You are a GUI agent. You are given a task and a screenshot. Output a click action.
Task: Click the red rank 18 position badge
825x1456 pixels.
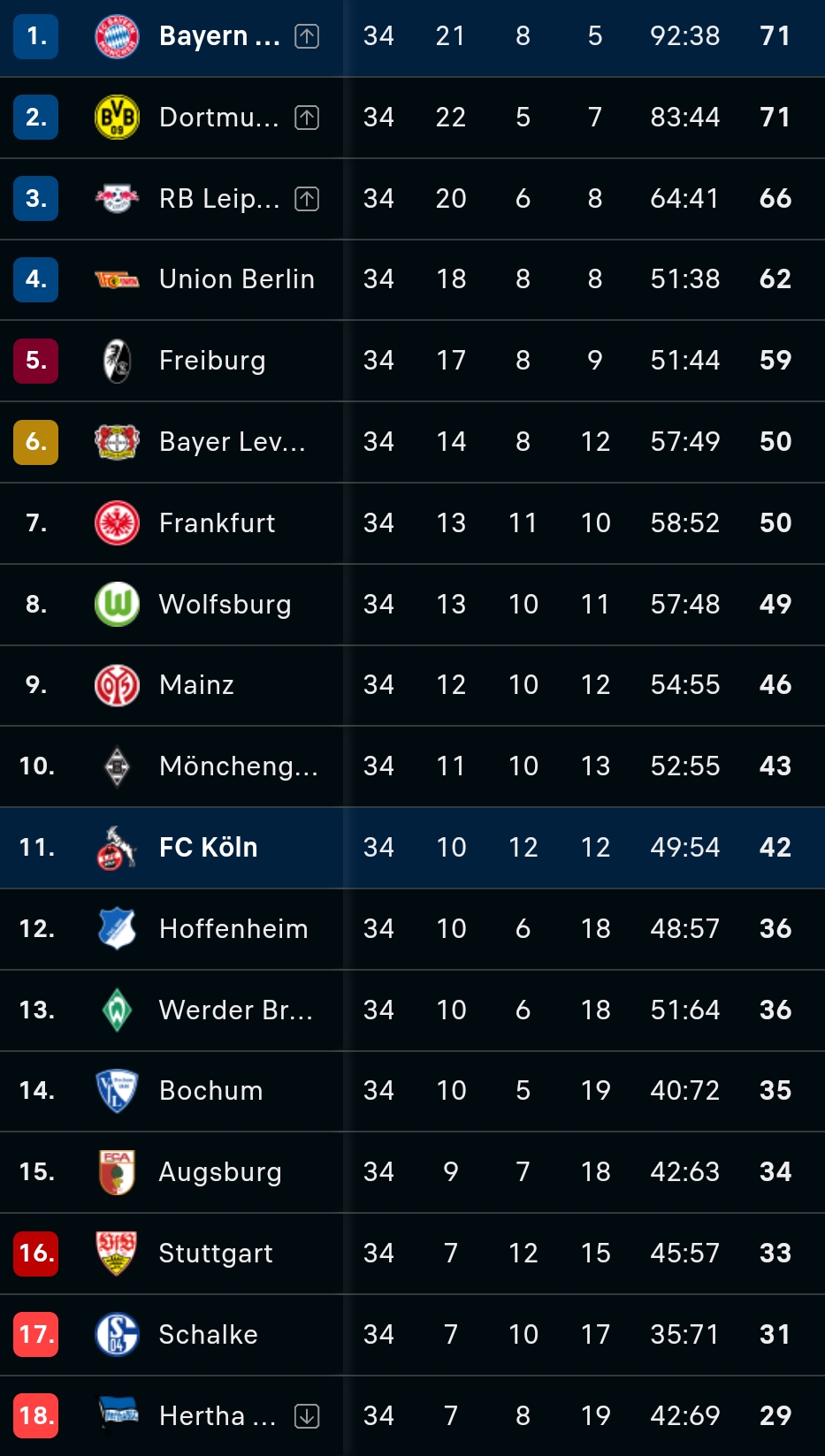[36, 1416]
